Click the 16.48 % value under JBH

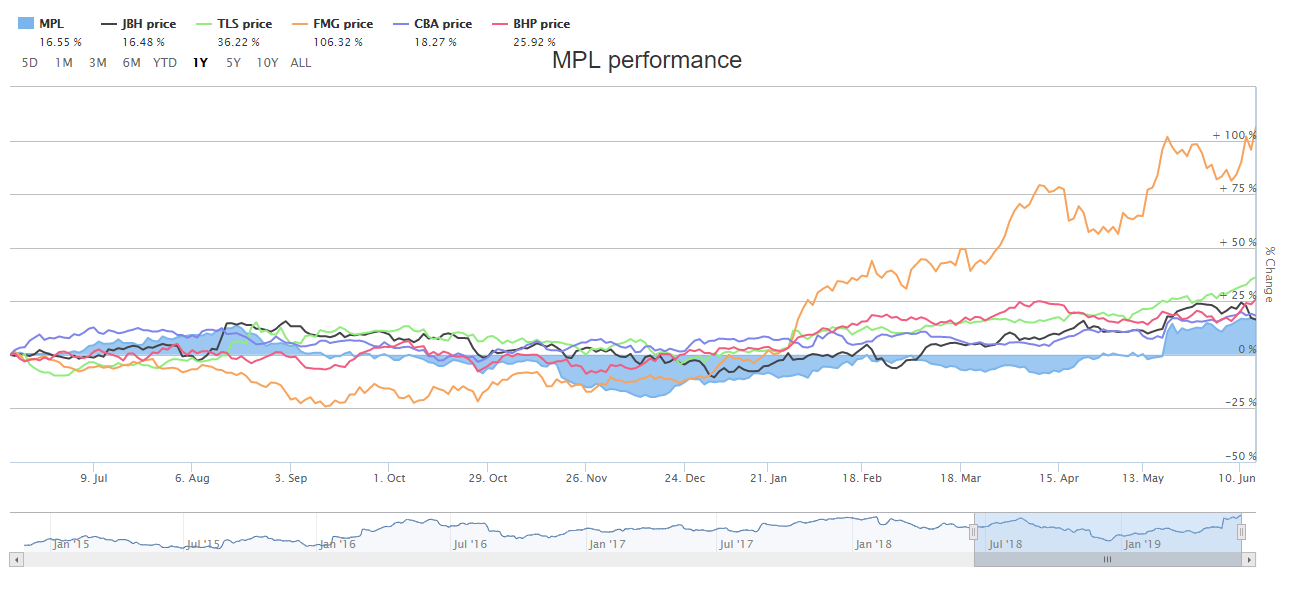pyautogui.click(x=145, y=42)
